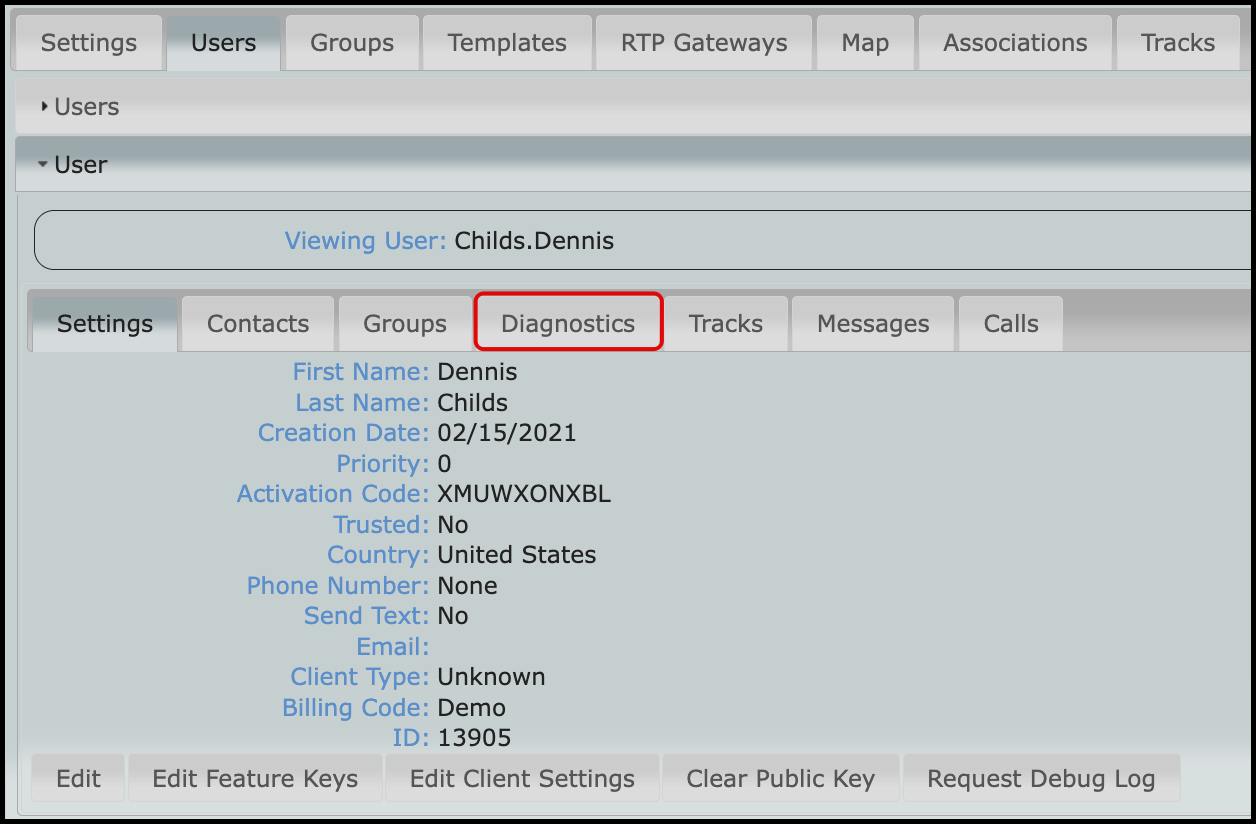The image size is (1256, 824).
Task: Open the Associations tab
Action: pyautogui.click(x=1014, y=42)
